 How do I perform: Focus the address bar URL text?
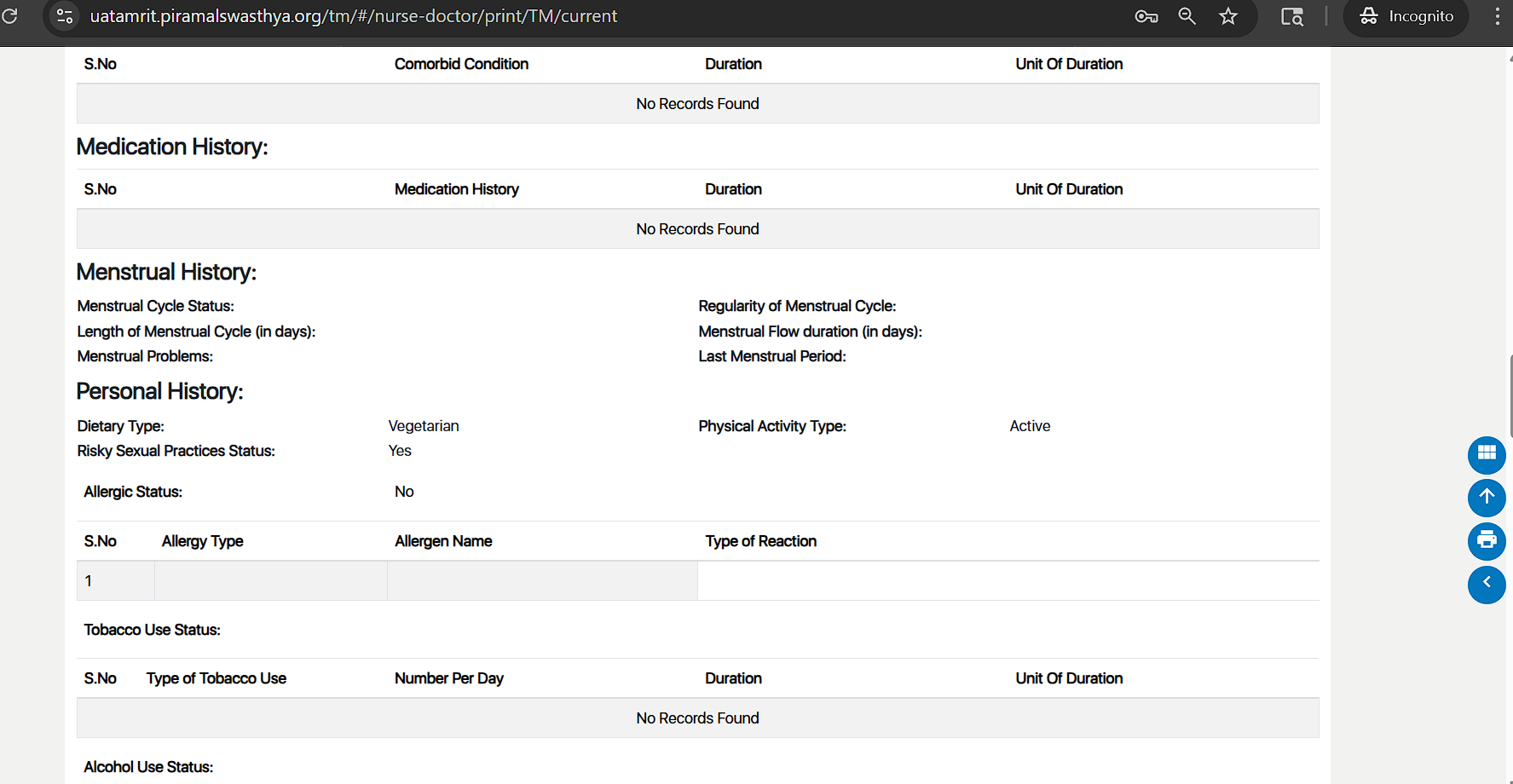[354, 16]
